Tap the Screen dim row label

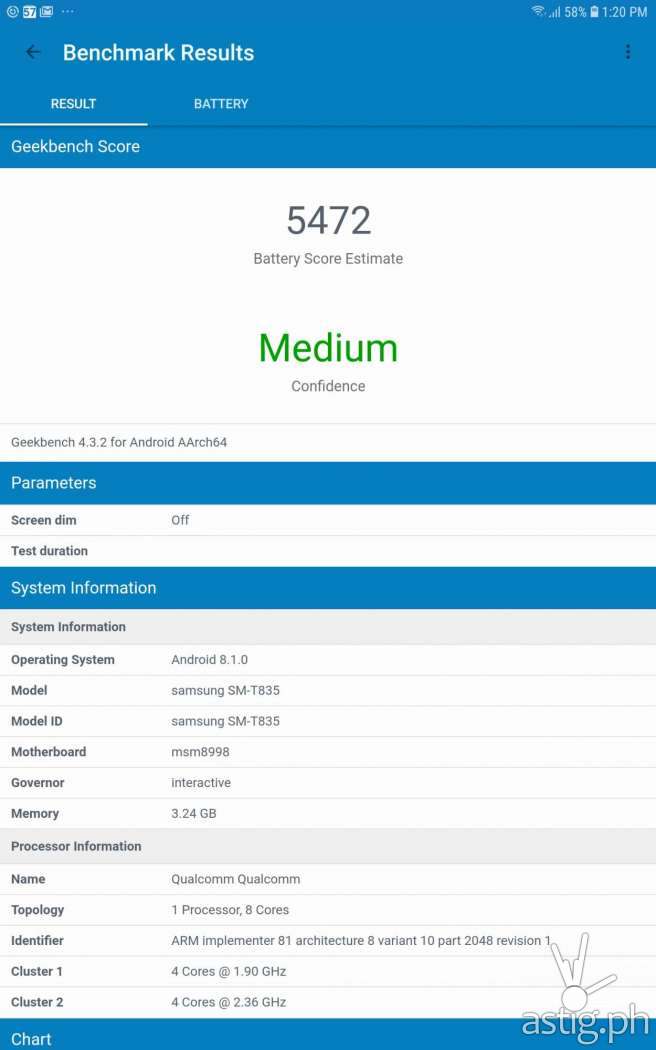44,520
